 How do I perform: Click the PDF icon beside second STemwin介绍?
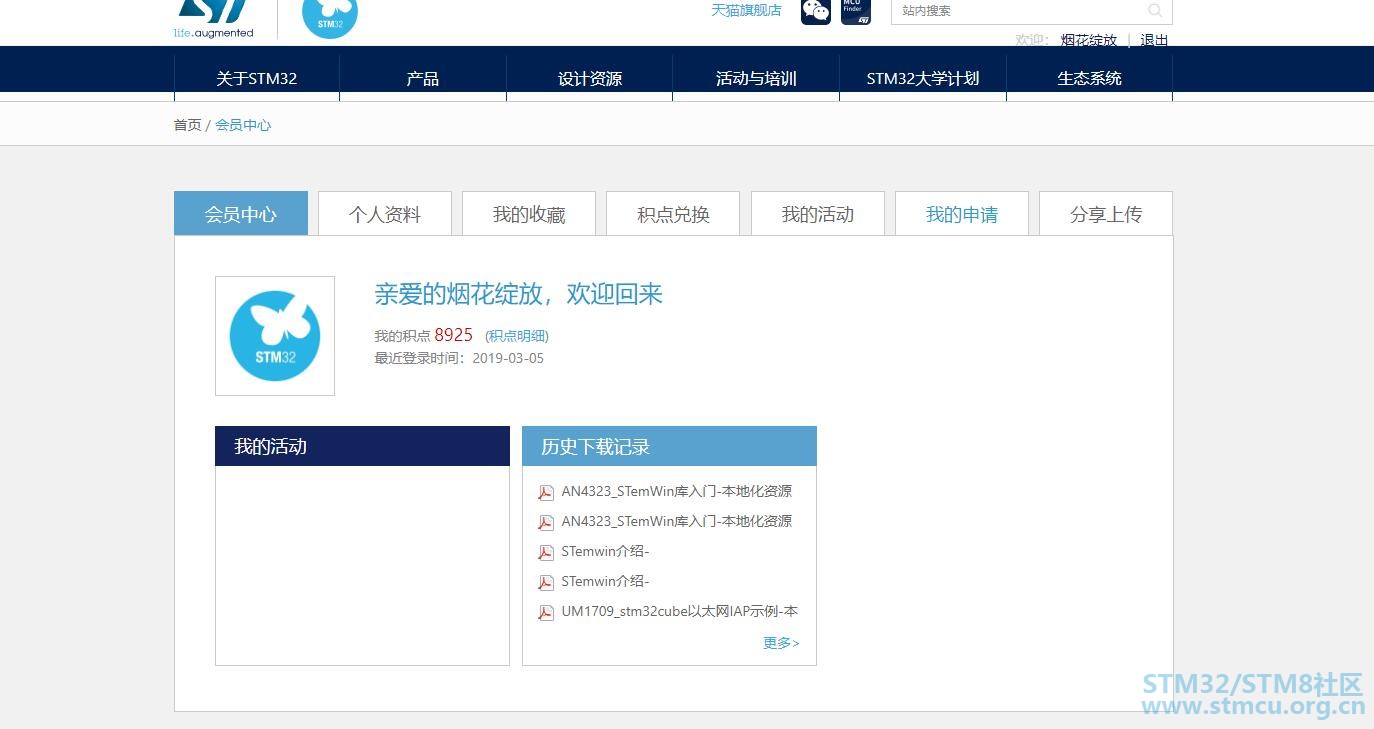pos(546,582)
